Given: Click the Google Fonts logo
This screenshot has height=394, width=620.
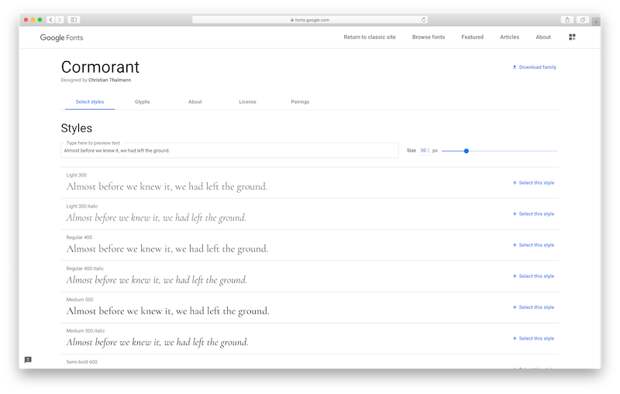Looking at the screenshot, I should pyautogui.click(x=61, y=38).
